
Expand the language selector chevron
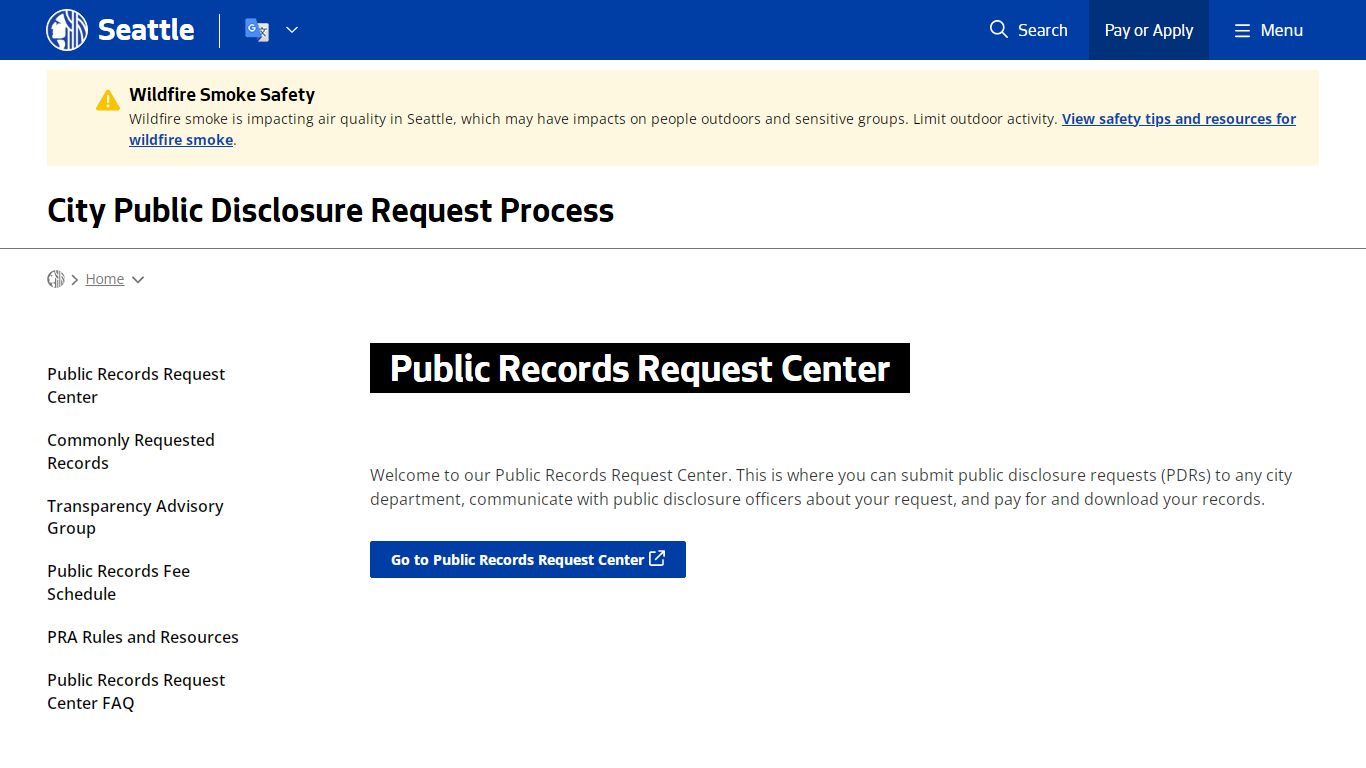(292, 30)
